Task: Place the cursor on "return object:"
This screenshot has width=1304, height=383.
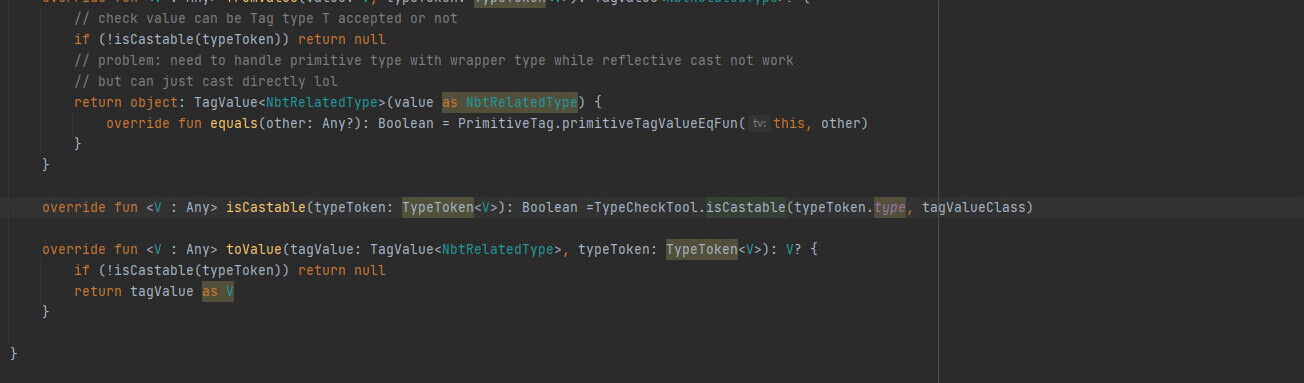Action: (130, 102)
